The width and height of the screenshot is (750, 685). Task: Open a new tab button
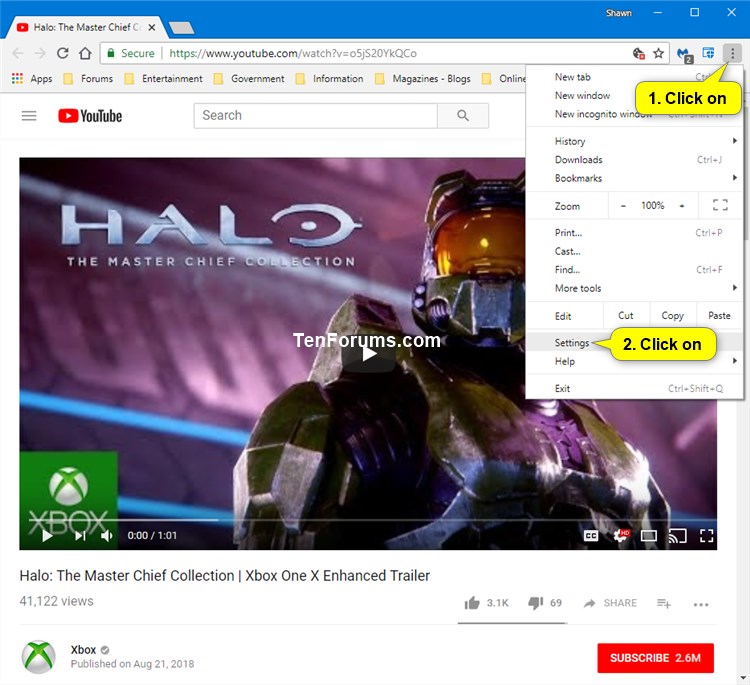pyautogui.click(x=182, y=28)
